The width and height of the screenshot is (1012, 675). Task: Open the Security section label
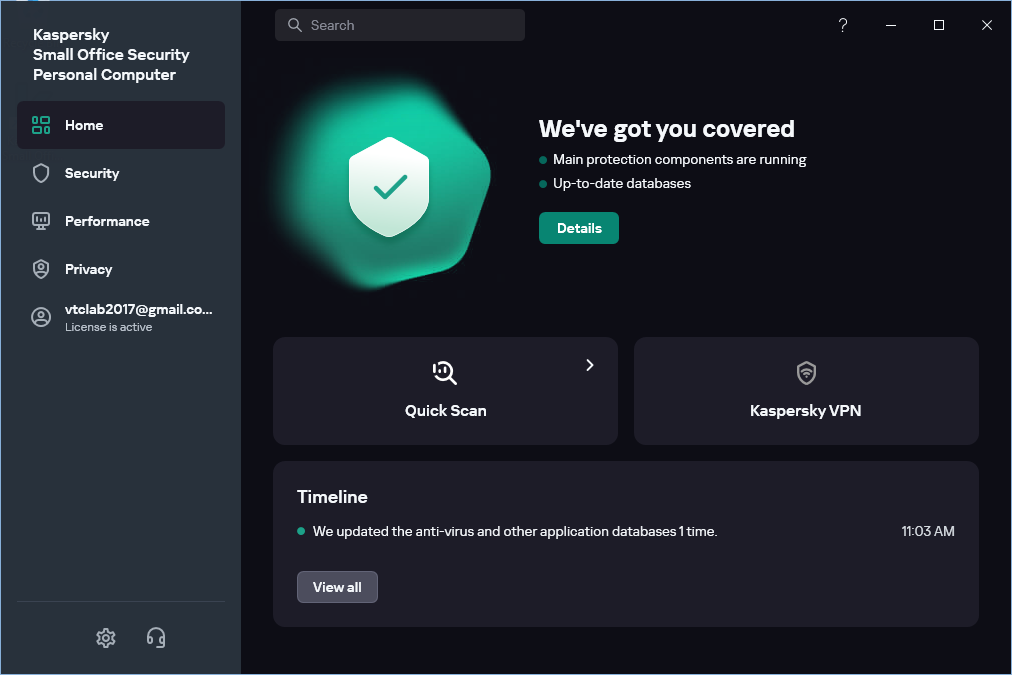click(92, 173)
